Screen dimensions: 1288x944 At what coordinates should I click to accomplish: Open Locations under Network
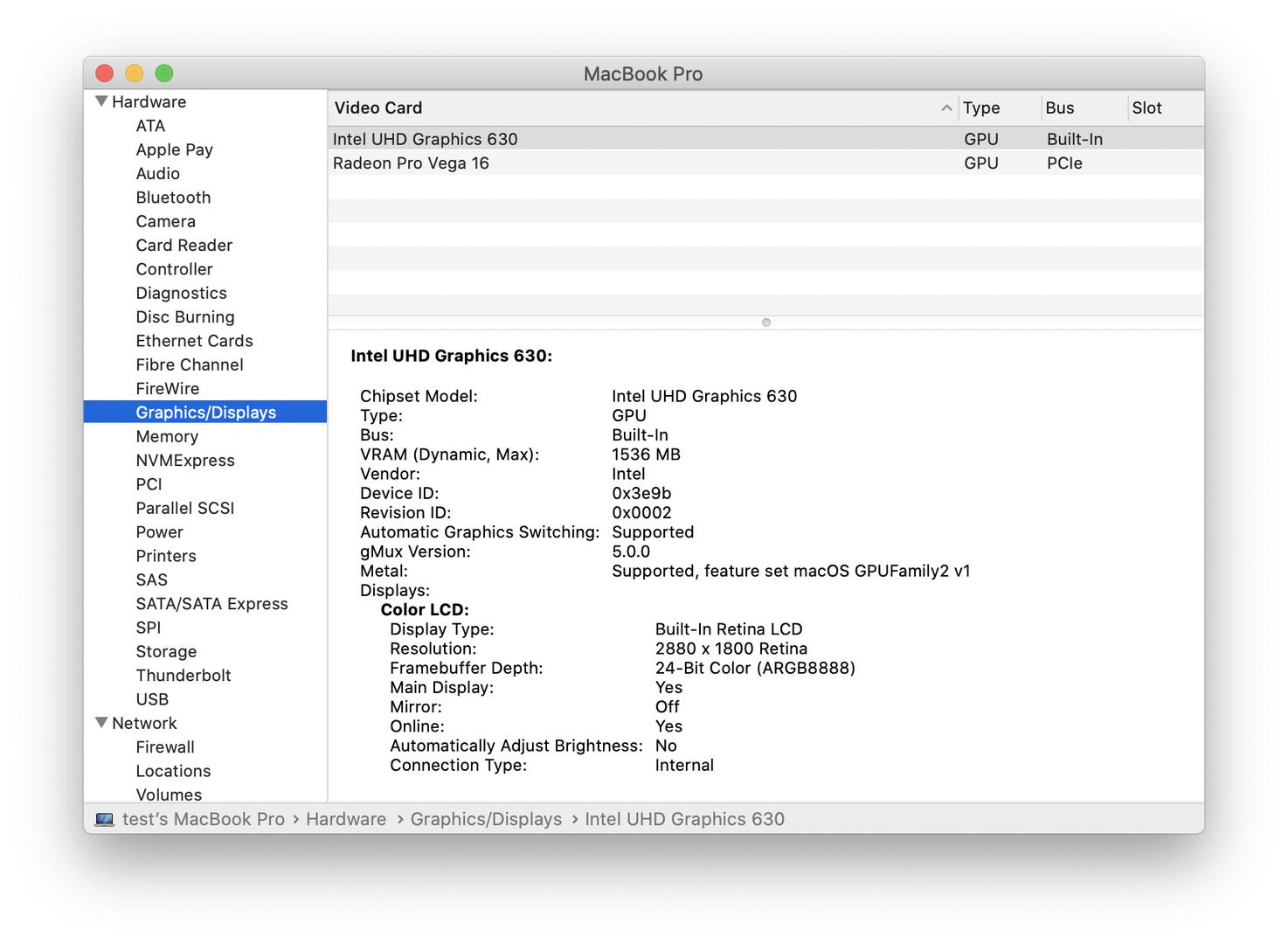173,771
